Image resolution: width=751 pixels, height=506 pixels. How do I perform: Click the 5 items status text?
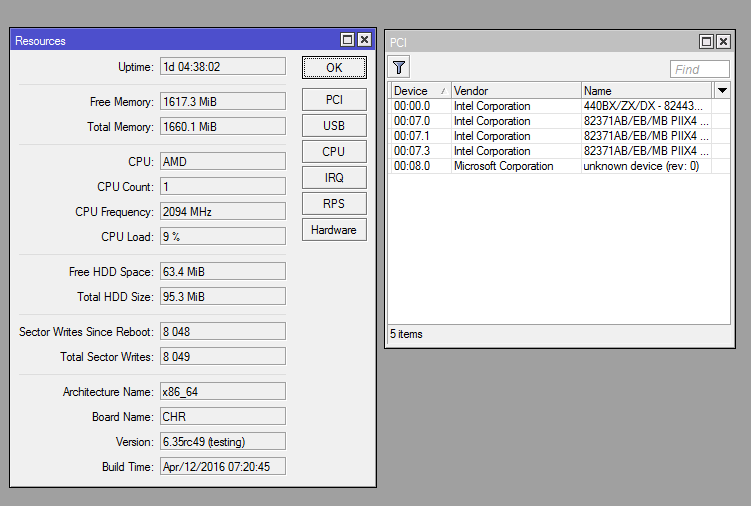(x=406, y=334)
